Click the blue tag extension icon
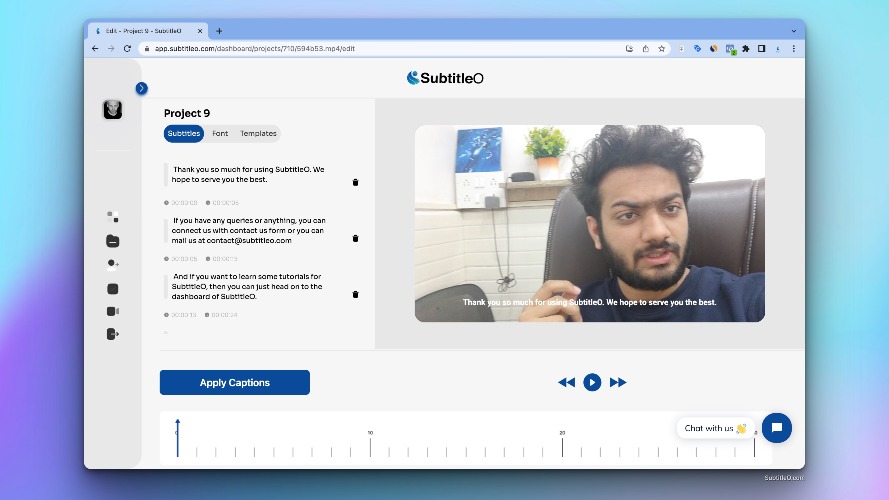Viewport: 889px width, 500px height. [x=697, y=49]
